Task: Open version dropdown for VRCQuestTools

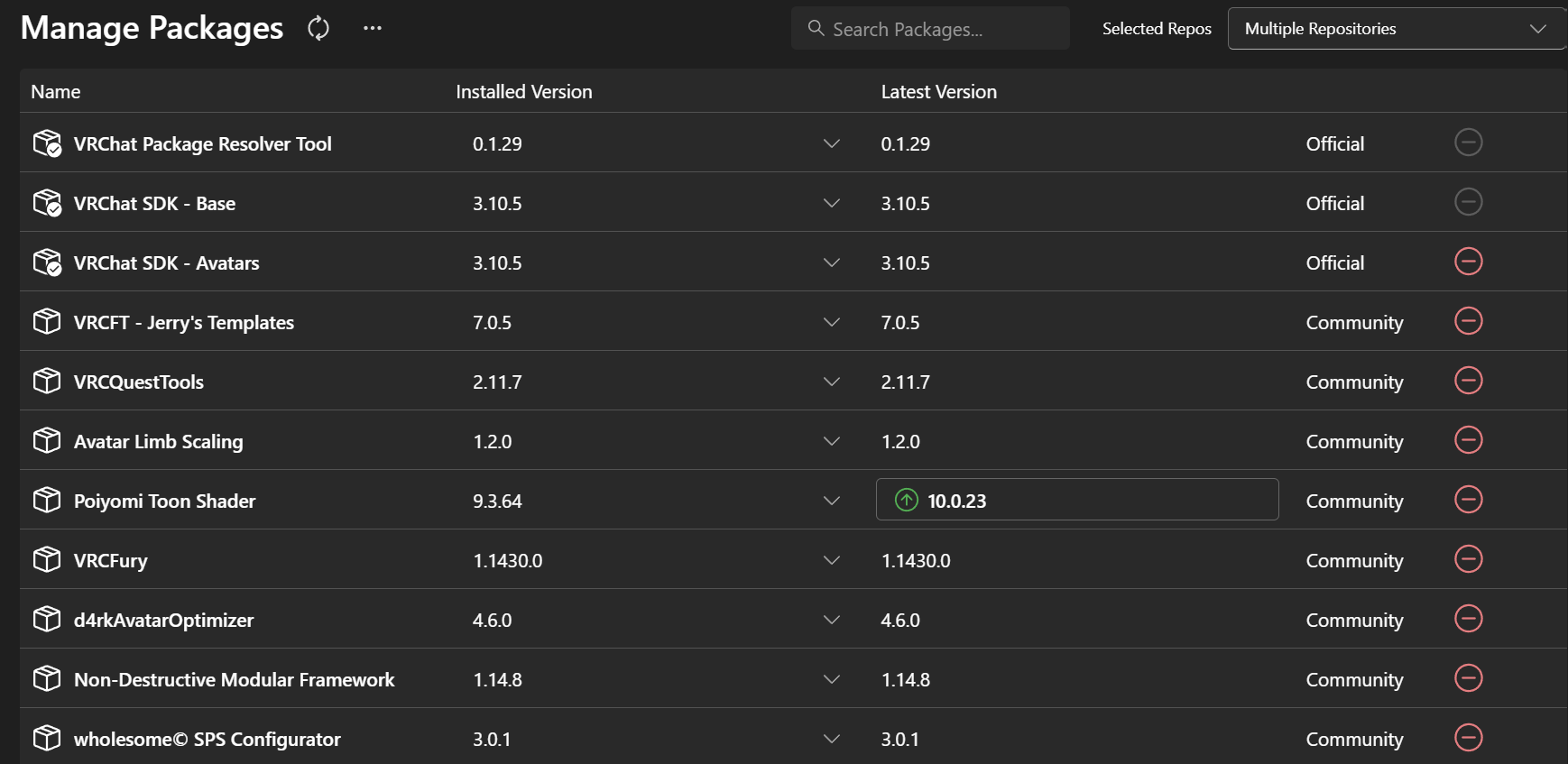Action: tap(832, 382)
